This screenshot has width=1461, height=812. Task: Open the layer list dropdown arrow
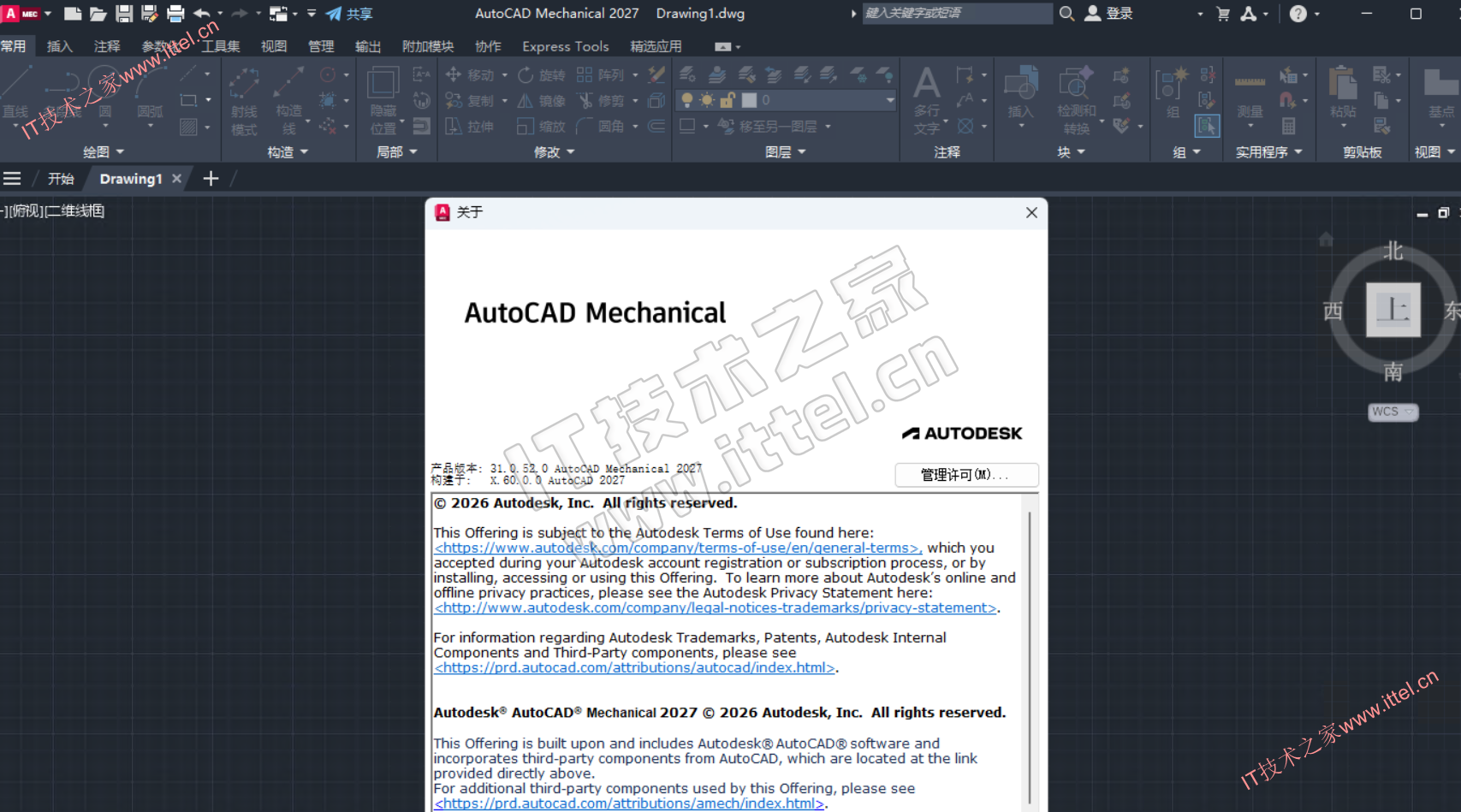[890, 100]
